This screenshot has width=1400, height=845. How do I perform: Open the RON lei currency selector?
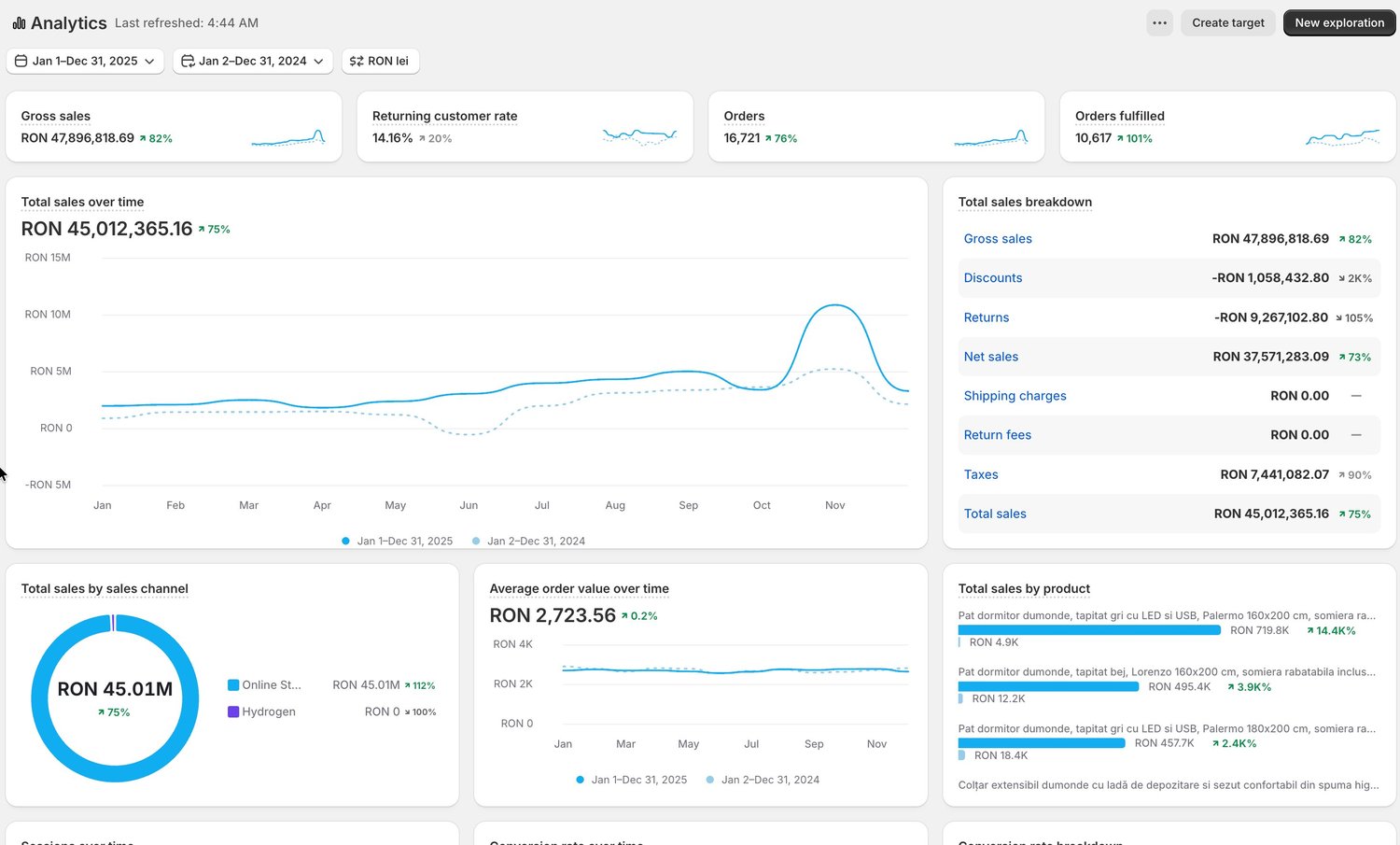click(x=380, y=61)
